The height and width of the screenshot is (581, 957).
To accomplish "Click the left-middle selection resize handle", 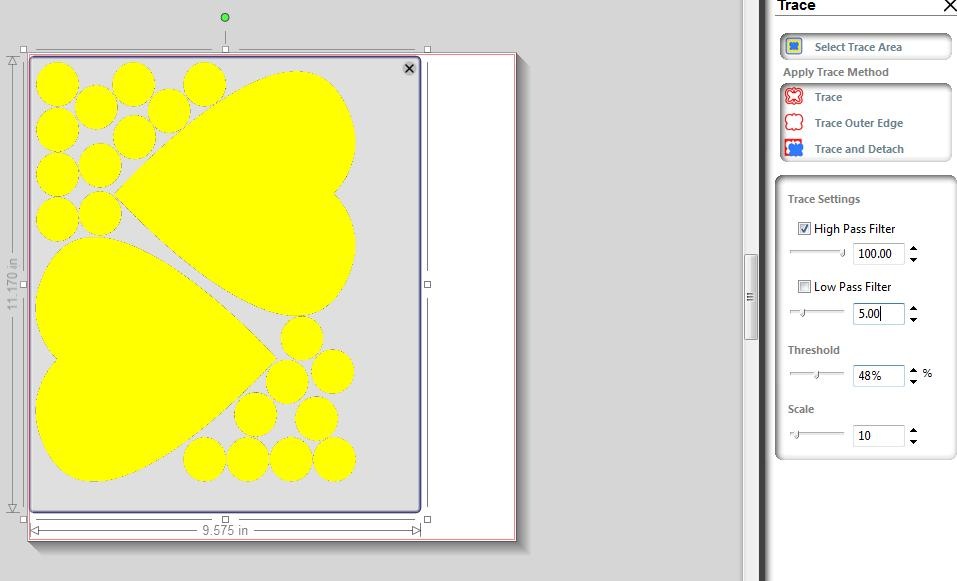I will 23,284.
